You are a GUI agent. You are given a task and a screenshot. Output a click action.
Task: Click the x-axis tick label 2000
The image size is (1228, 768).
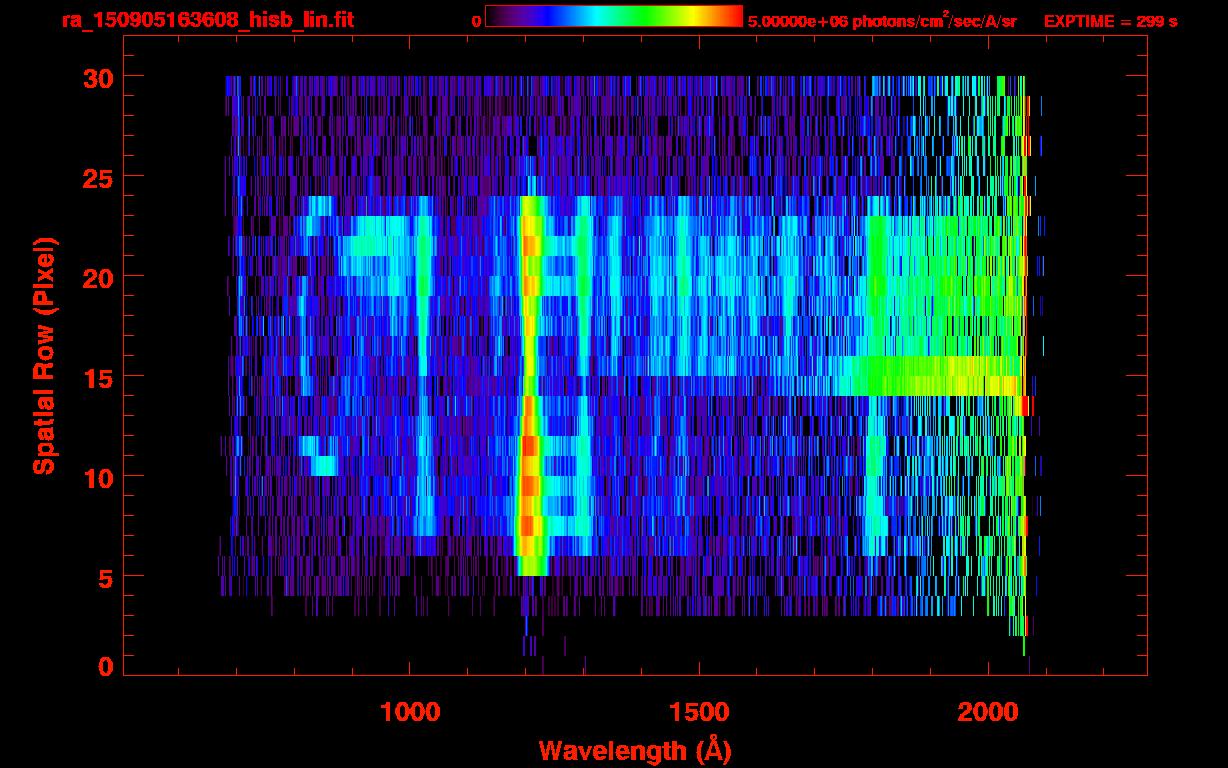(x=986, y=712)
